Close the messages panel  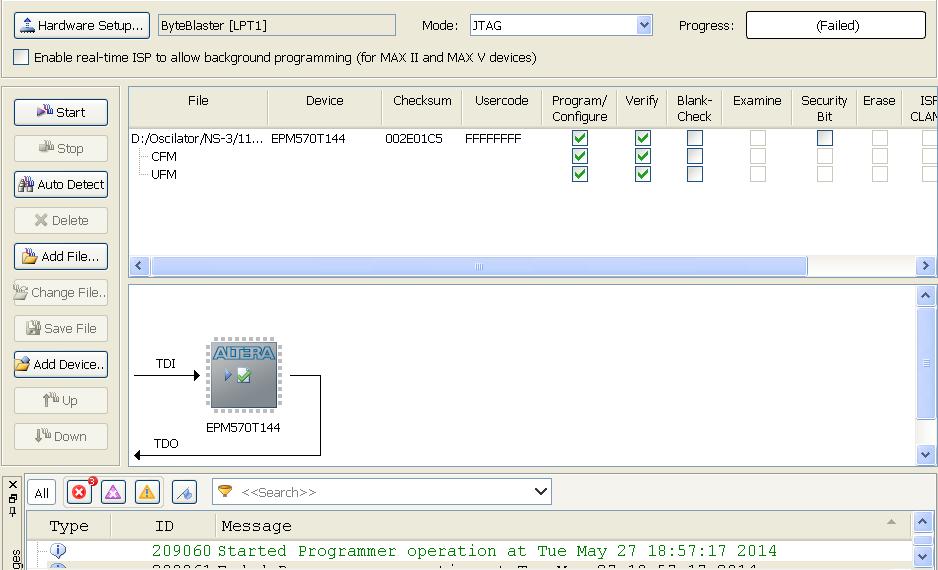pos(13,484)
